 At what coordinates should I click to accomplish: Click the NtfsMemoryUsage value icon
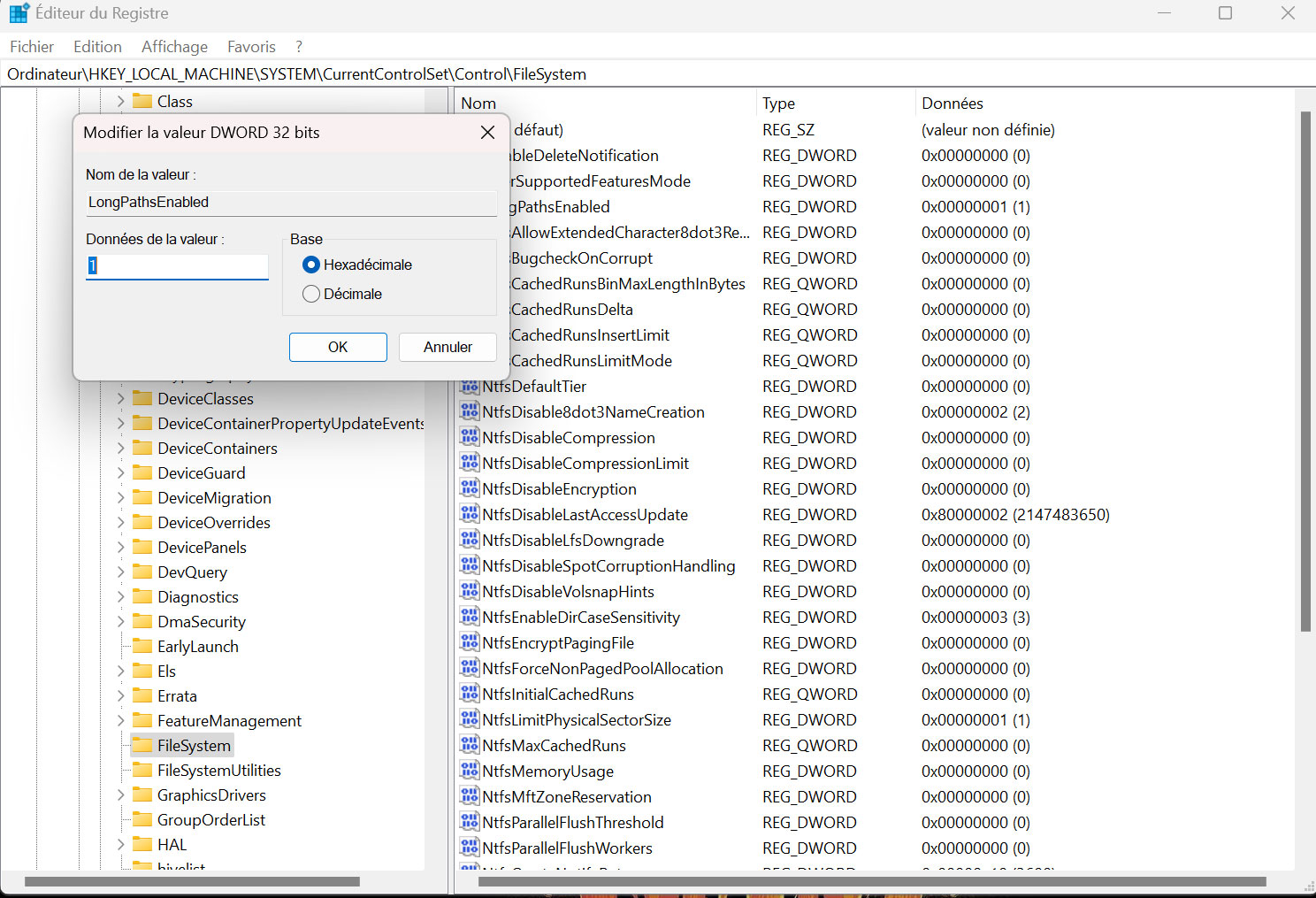pyautogui.click(x=470, y=771)
